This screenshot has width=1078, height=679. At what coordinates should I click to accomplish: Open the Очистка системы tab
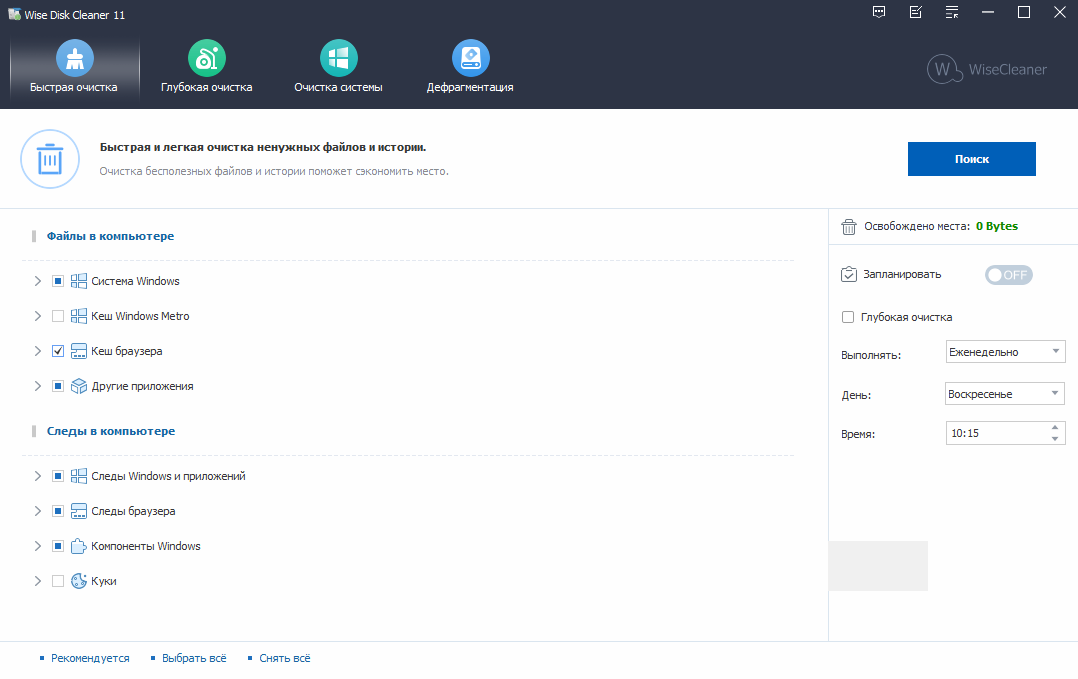click(x=338, y=67)
